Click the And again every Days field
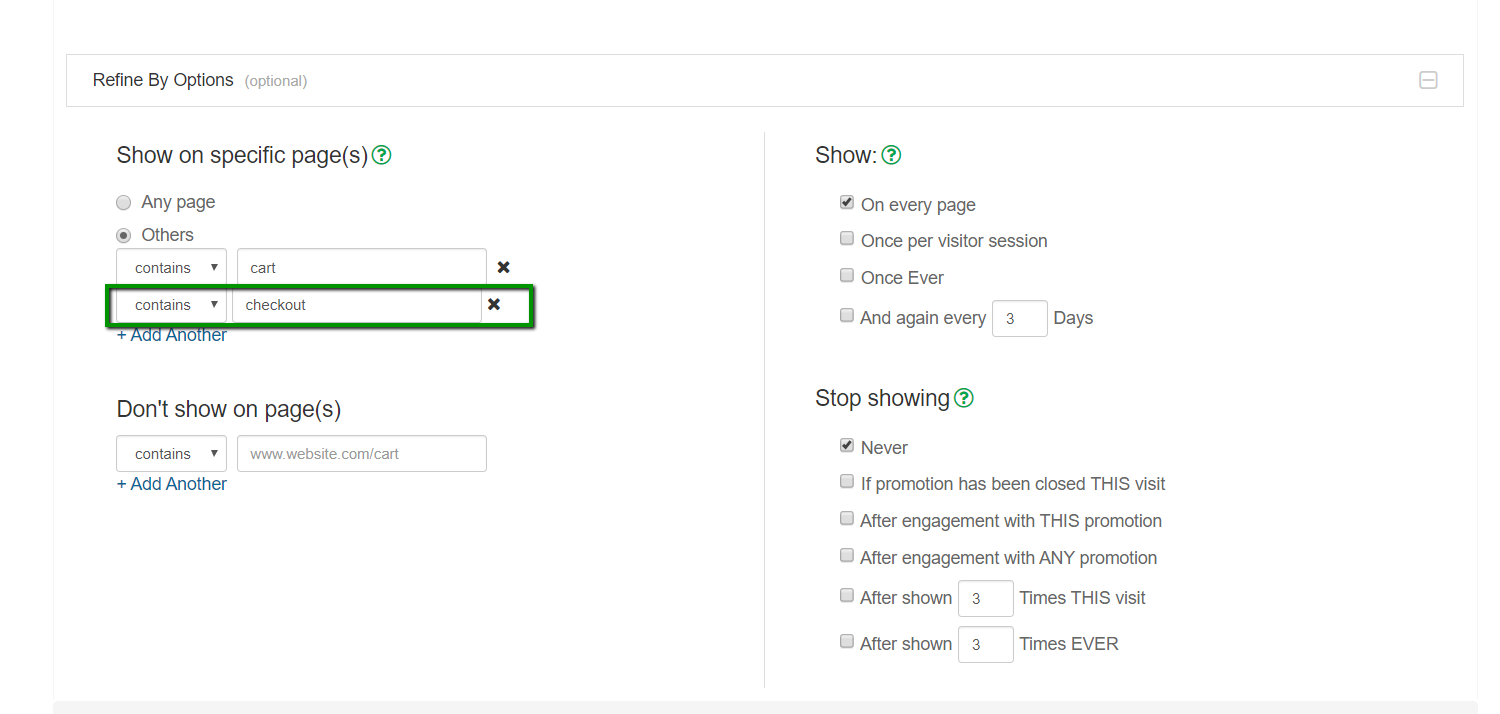Screen dimensions: 1500x714 click(x=1019, y=319)
